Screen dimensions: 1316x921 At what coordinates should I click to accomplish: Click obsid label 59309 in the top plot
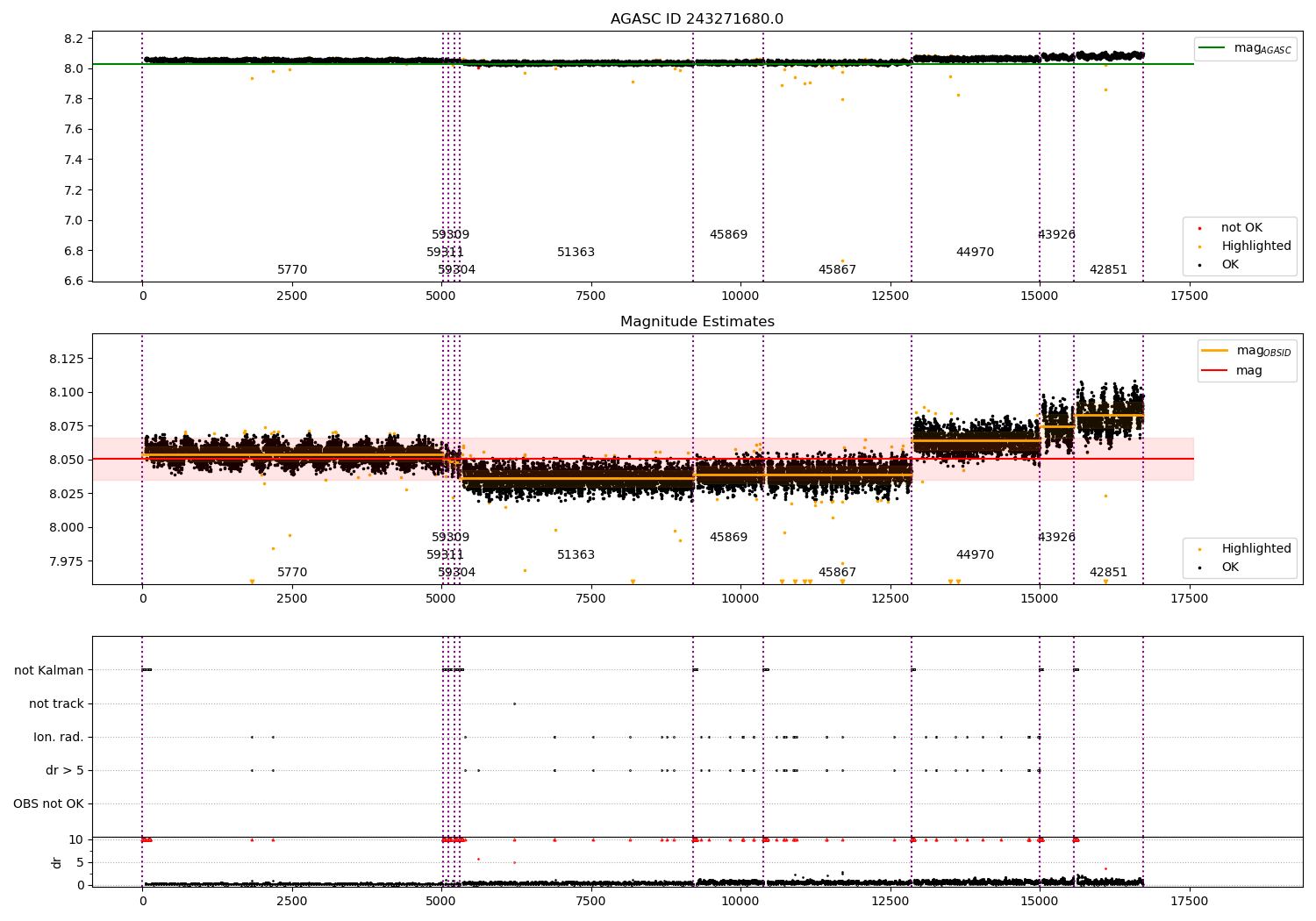coord(450,235)
